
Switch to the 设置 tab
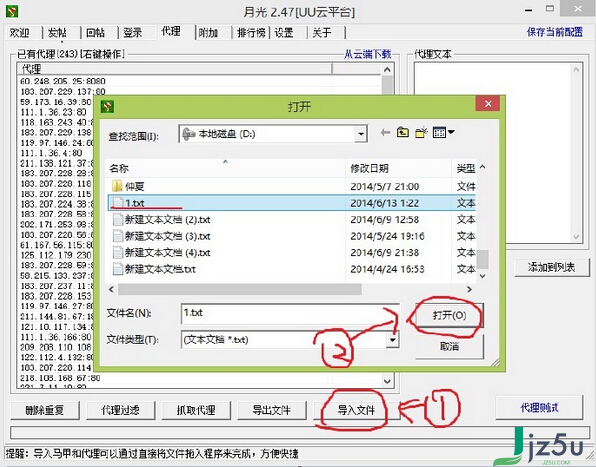(x=284, y=33)
